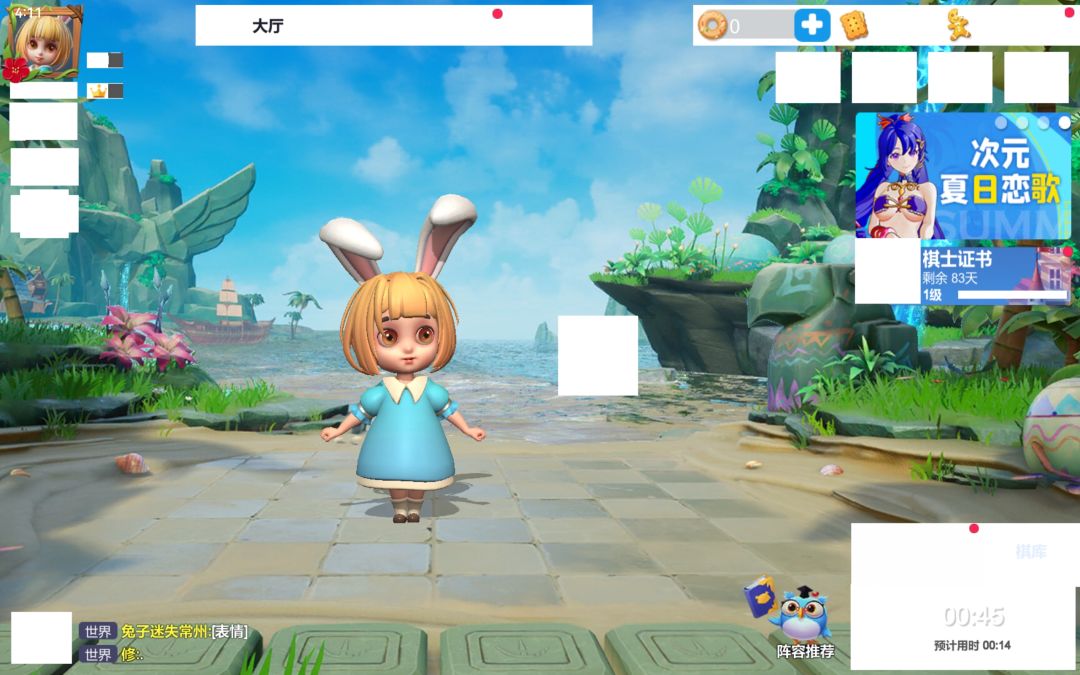Open the chat message from 修
Viewport: 1080px width, 675px height.
click(132, 654)
